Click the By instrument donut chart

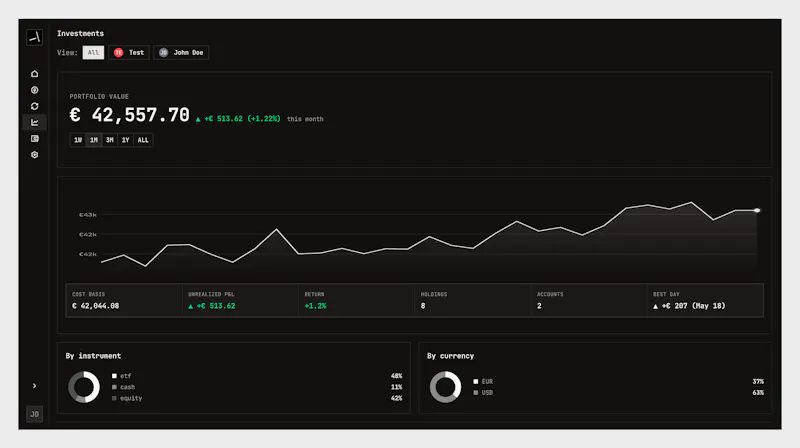[x=84, y=387]
